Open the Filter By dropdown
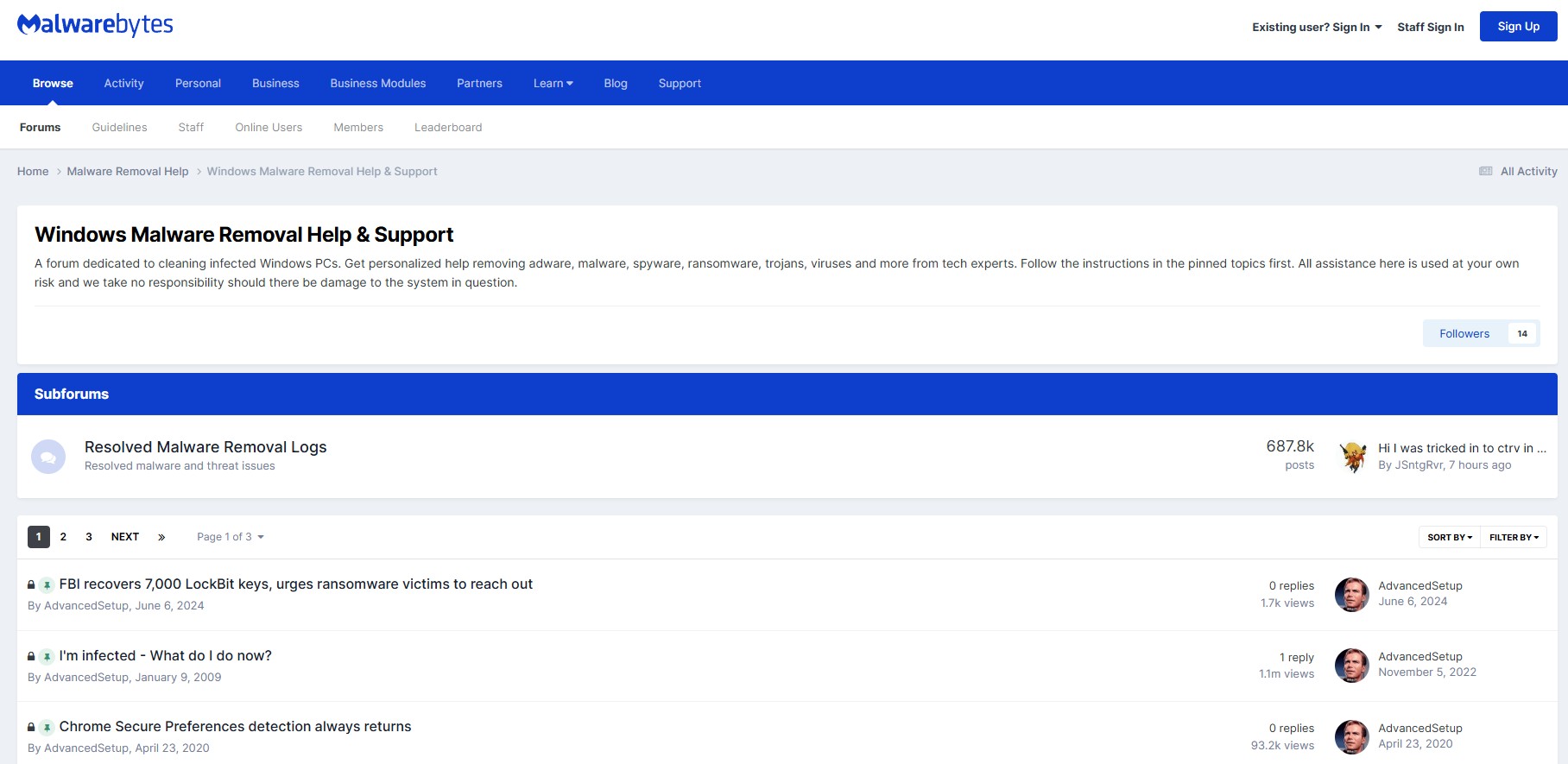This screenshot has height=764, width=1568. [1514, 537]
